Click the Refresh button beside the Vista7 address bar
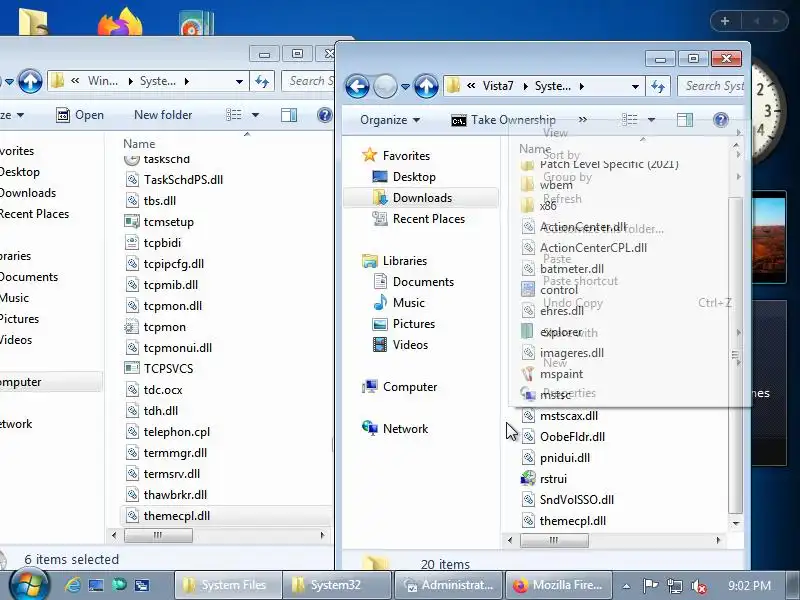This screenshot has height=600, width=800. point(658,86)
